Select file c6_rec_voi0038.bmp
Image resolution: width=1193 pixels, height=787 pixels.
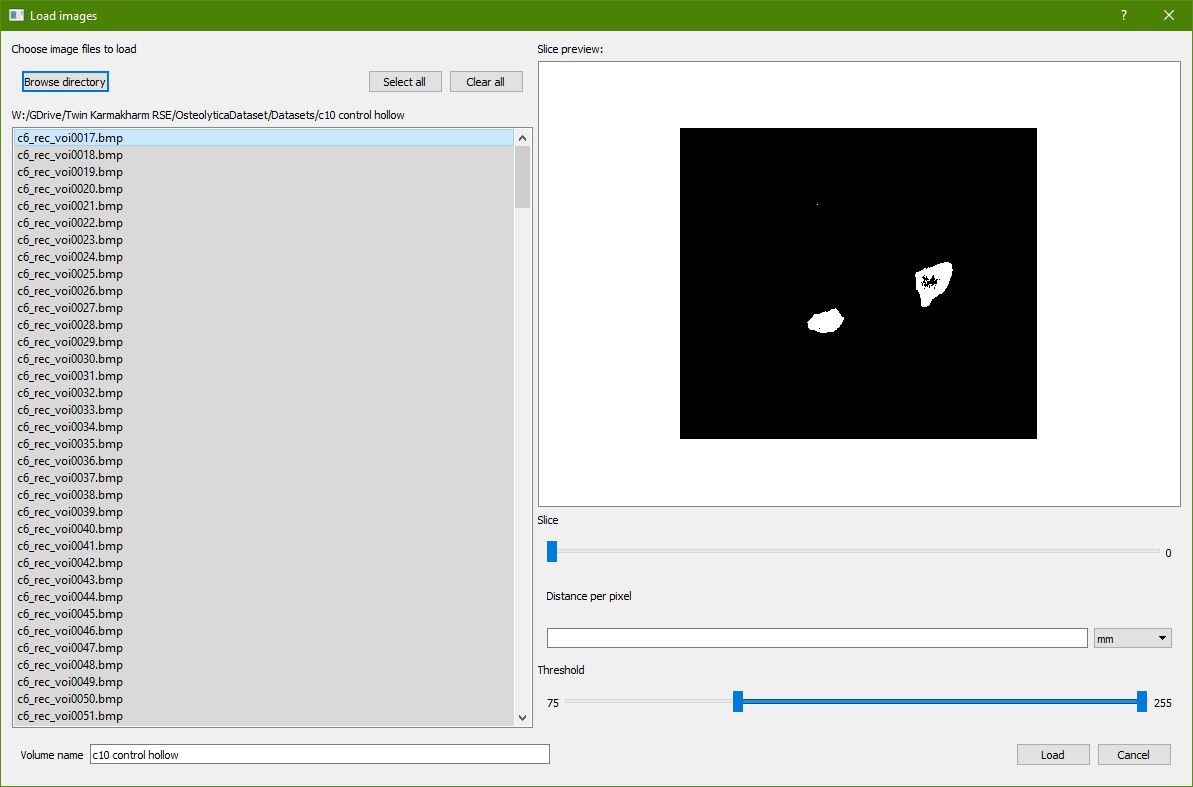click(263, 495)
